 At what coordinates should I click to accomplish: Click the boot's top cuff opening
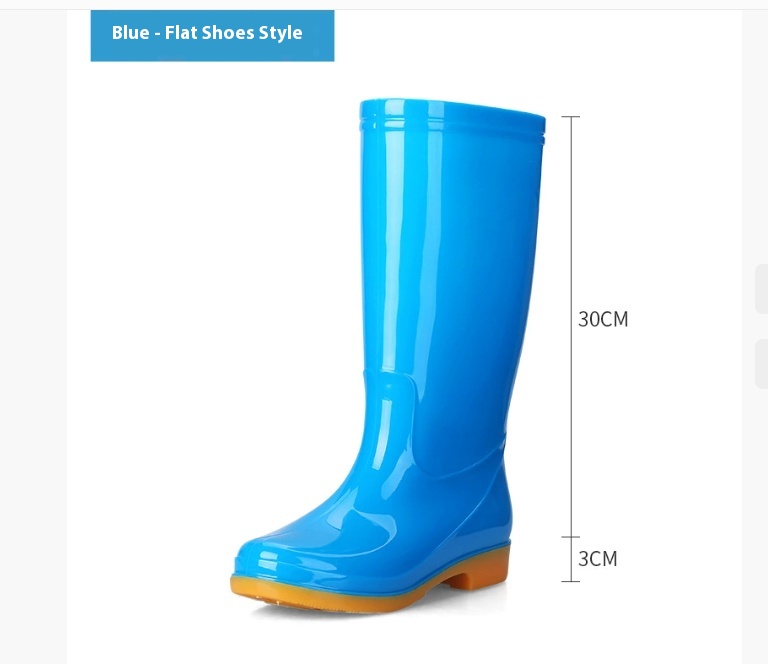453,117
